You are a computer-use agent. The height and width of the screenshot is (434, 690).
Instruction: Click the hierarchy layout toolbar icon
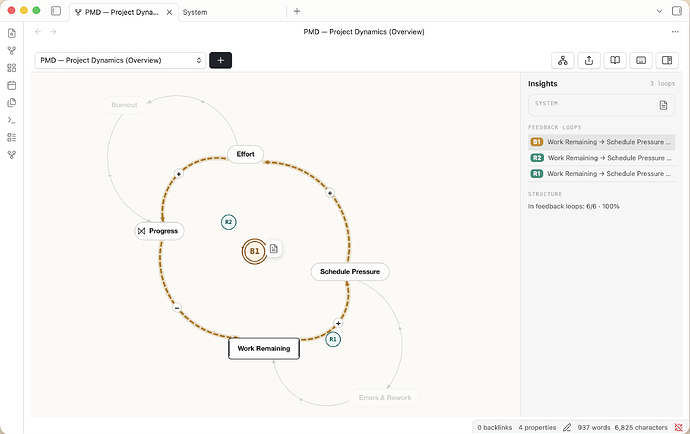563,60
